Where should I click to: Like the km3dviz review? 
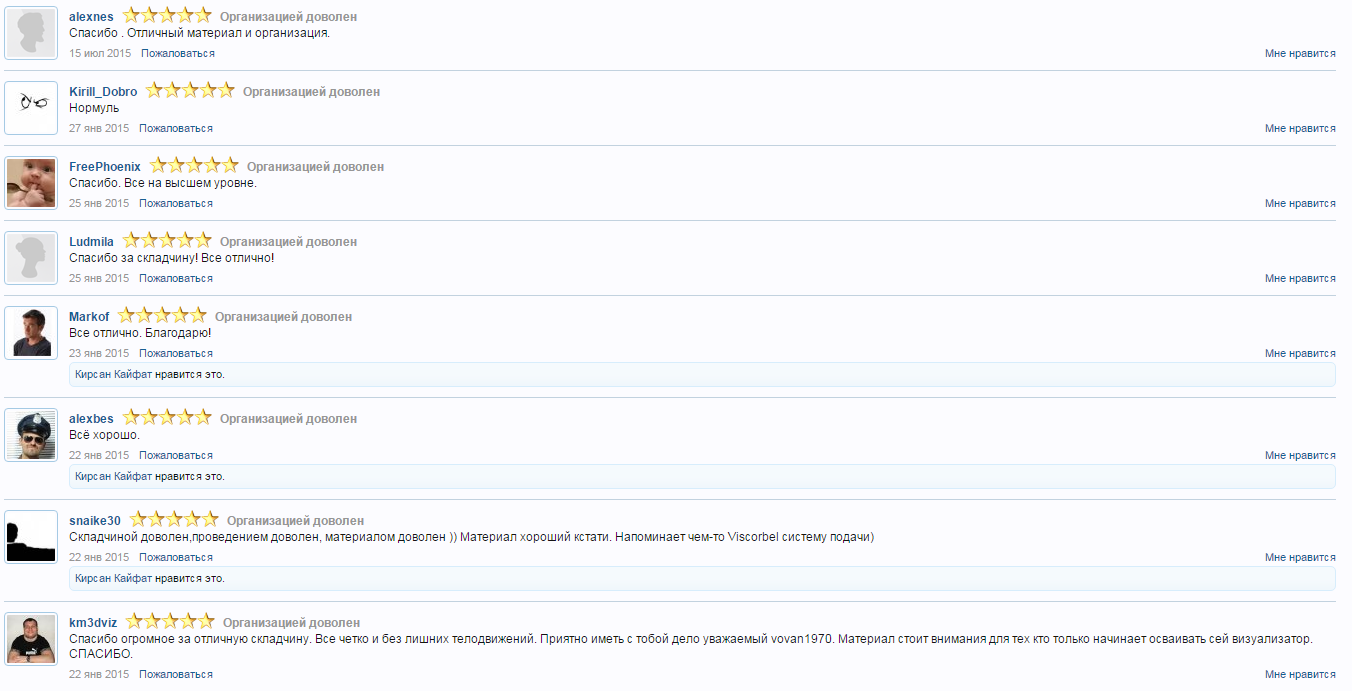tap(1299, 675)
